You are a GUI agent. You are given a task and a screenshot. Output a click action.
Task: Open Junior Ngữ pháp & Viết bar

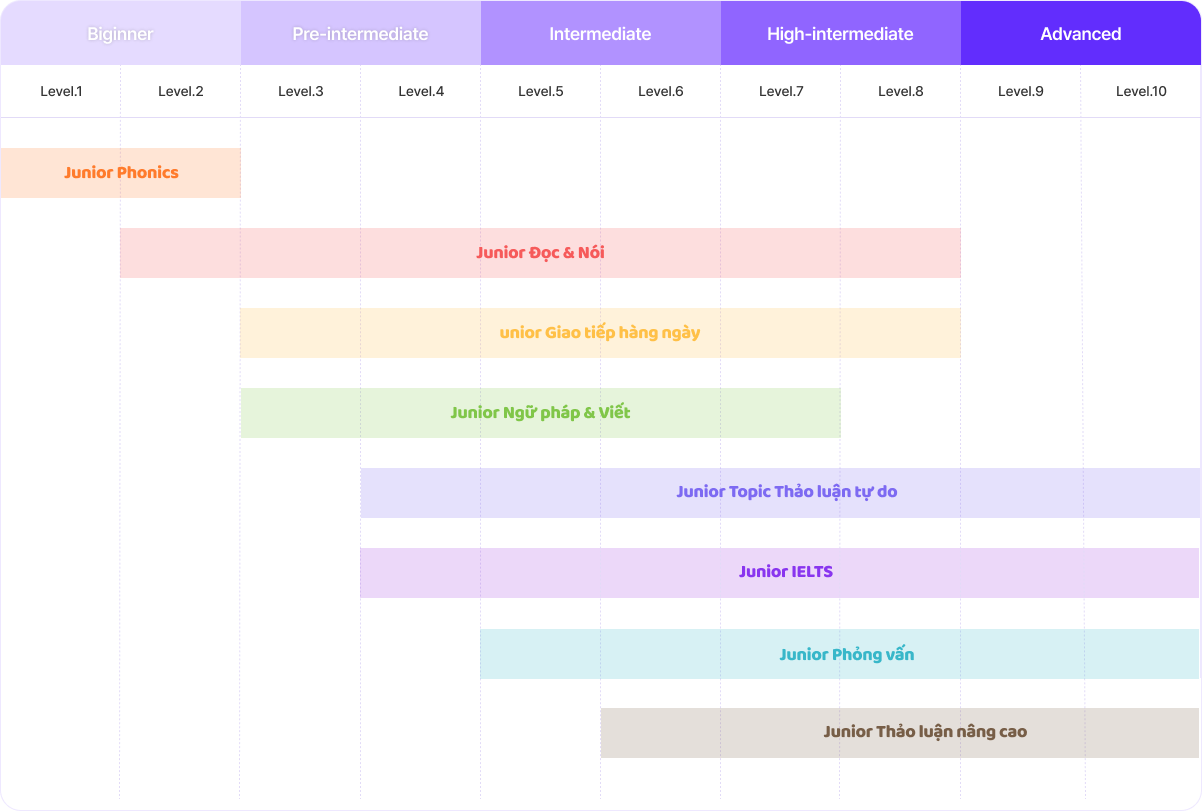[540, 413]
